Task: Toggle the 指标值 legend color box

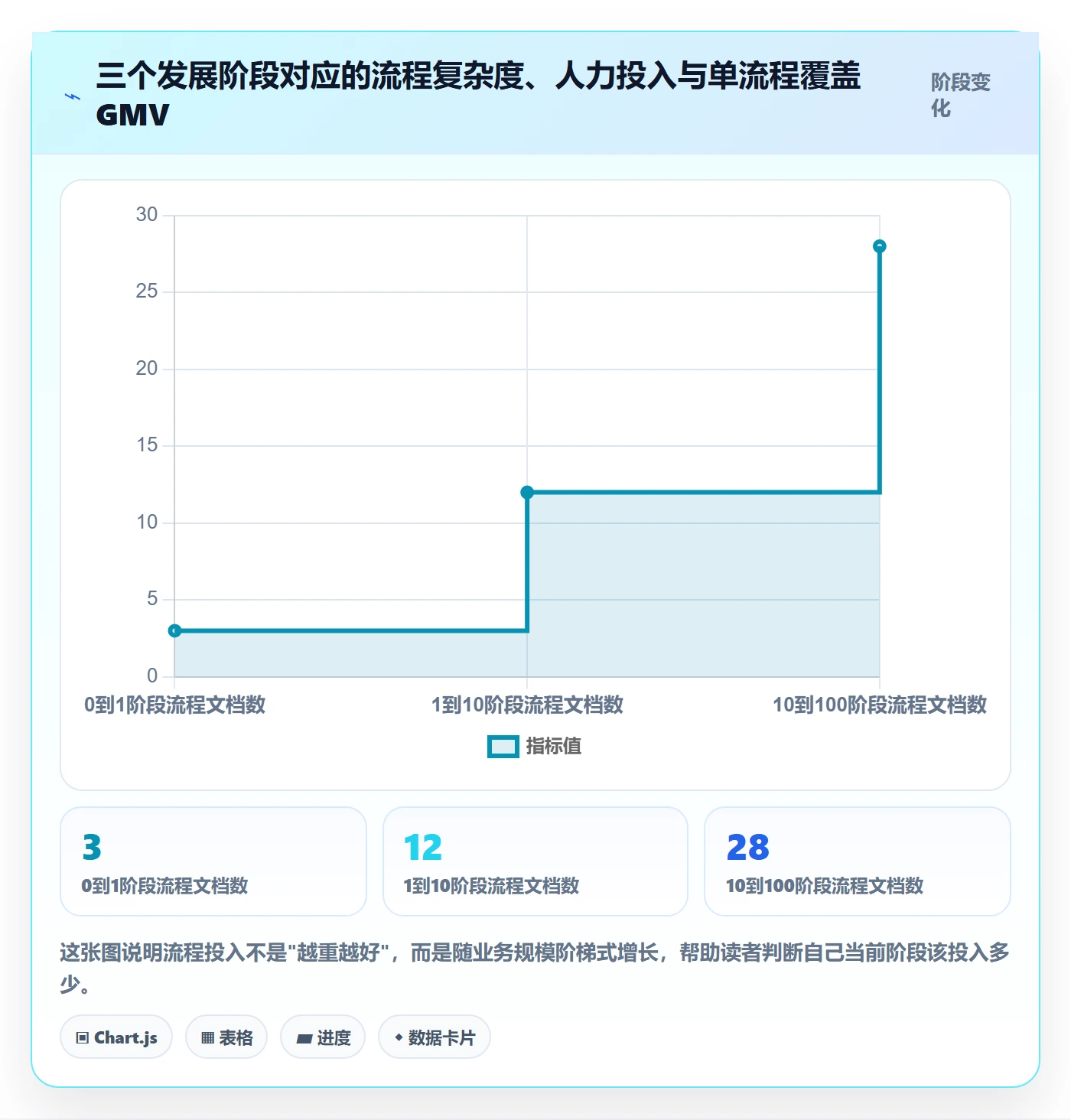Action: pyautogui.click(x=503, y=747)
